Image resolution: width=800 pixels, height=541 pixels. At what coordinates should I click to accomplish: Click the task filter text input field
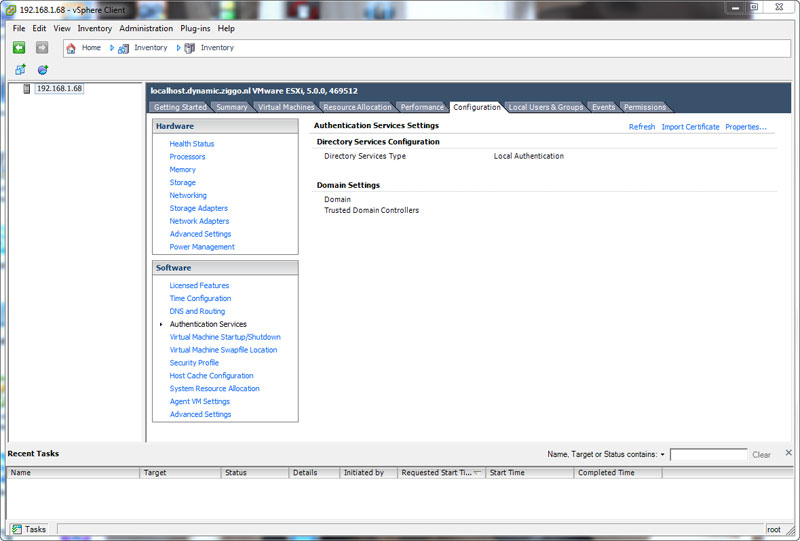click(708, 454)
